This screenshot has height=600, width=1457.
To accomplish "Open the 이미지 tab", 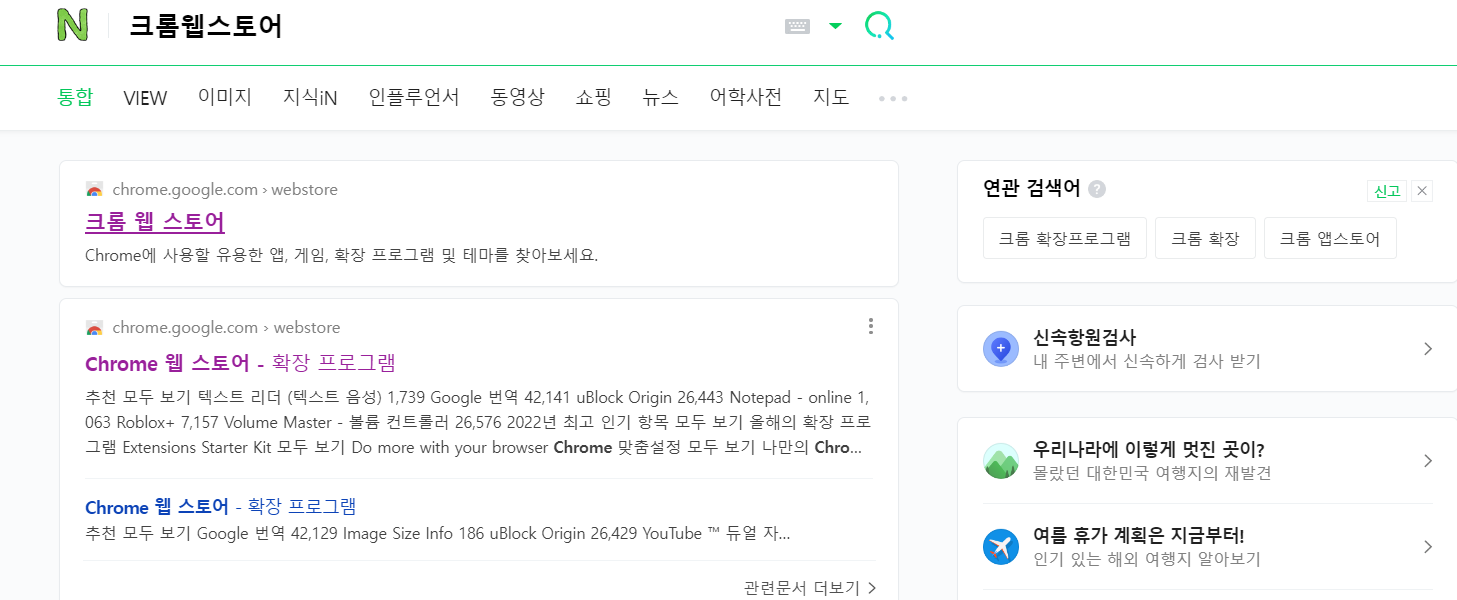I will tap(225, 97).
